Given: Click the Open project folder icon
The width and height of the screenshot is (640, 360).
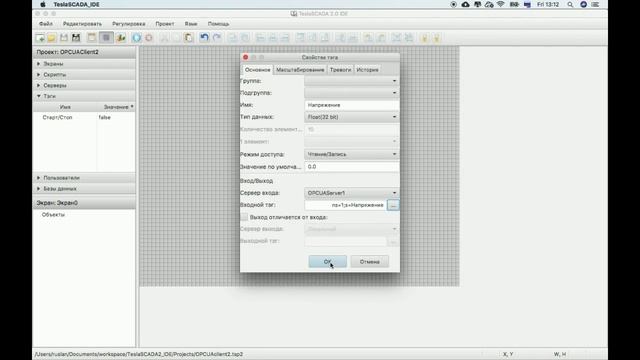Looking at the screenshot, I should (x=52, y=38).
